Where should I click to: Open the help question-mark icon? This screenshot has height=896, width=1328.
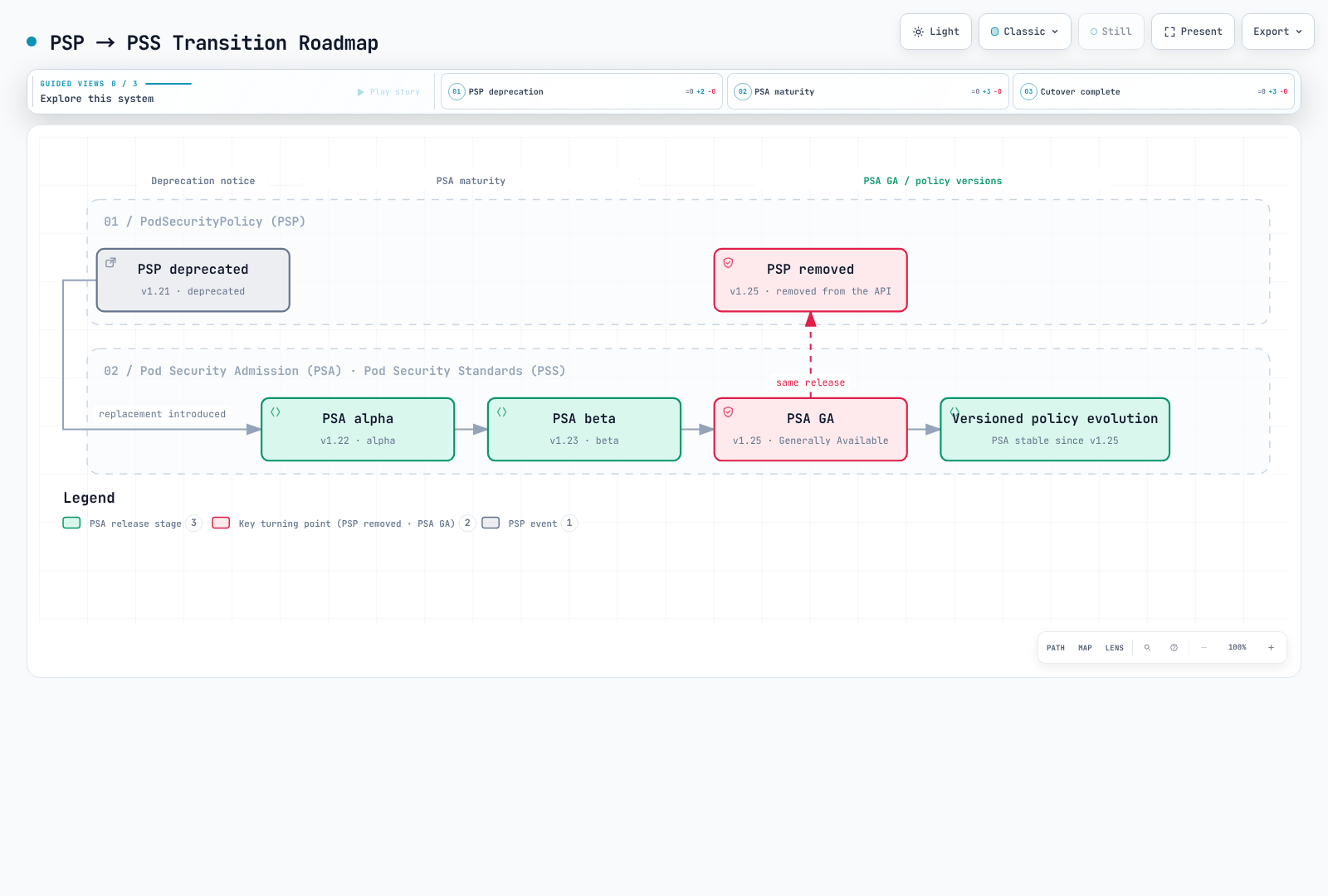click(x=1174, y=648)
